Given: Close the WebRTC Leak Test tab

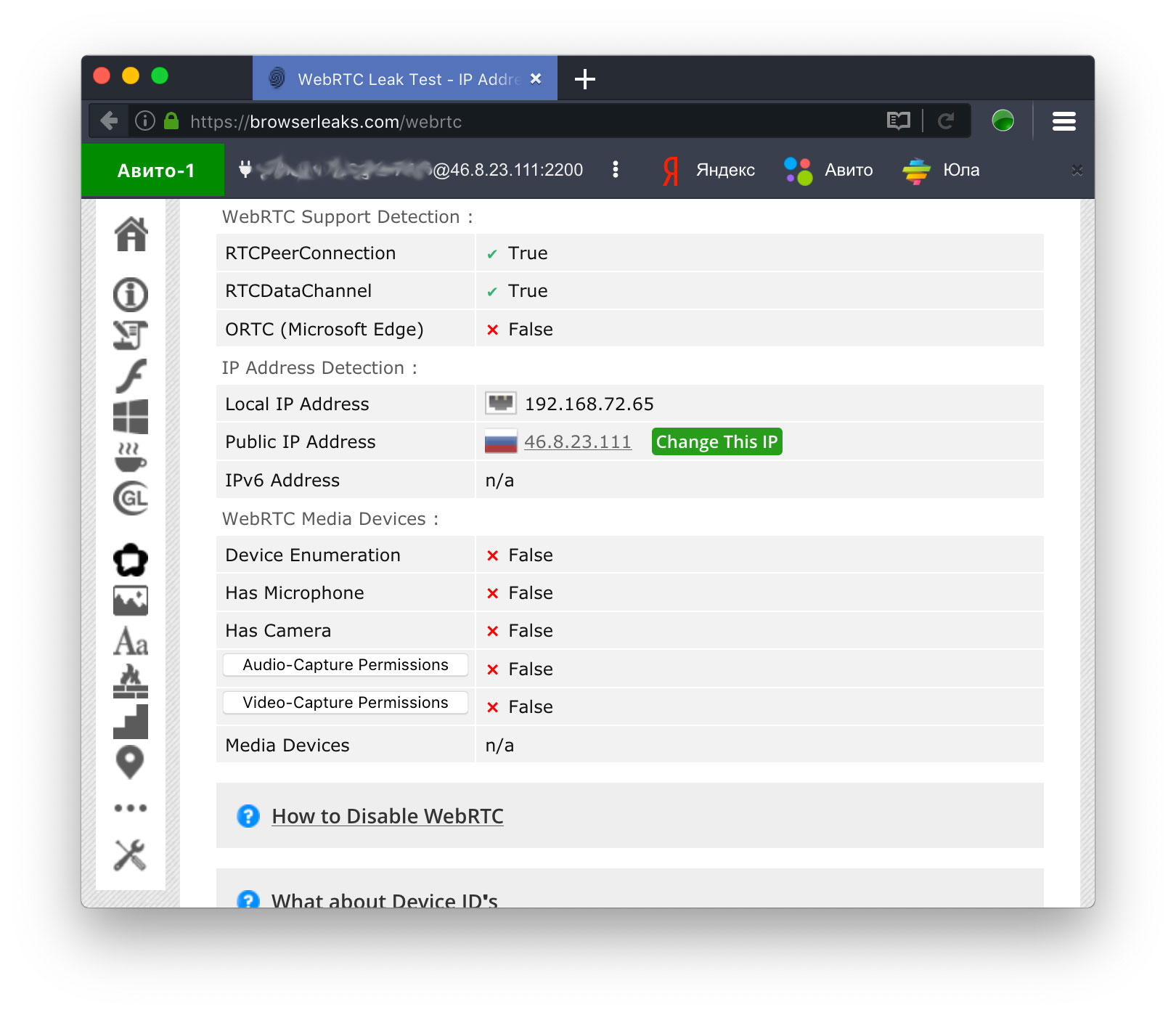Looking at the screenshot, I should [x=536, y=78].
